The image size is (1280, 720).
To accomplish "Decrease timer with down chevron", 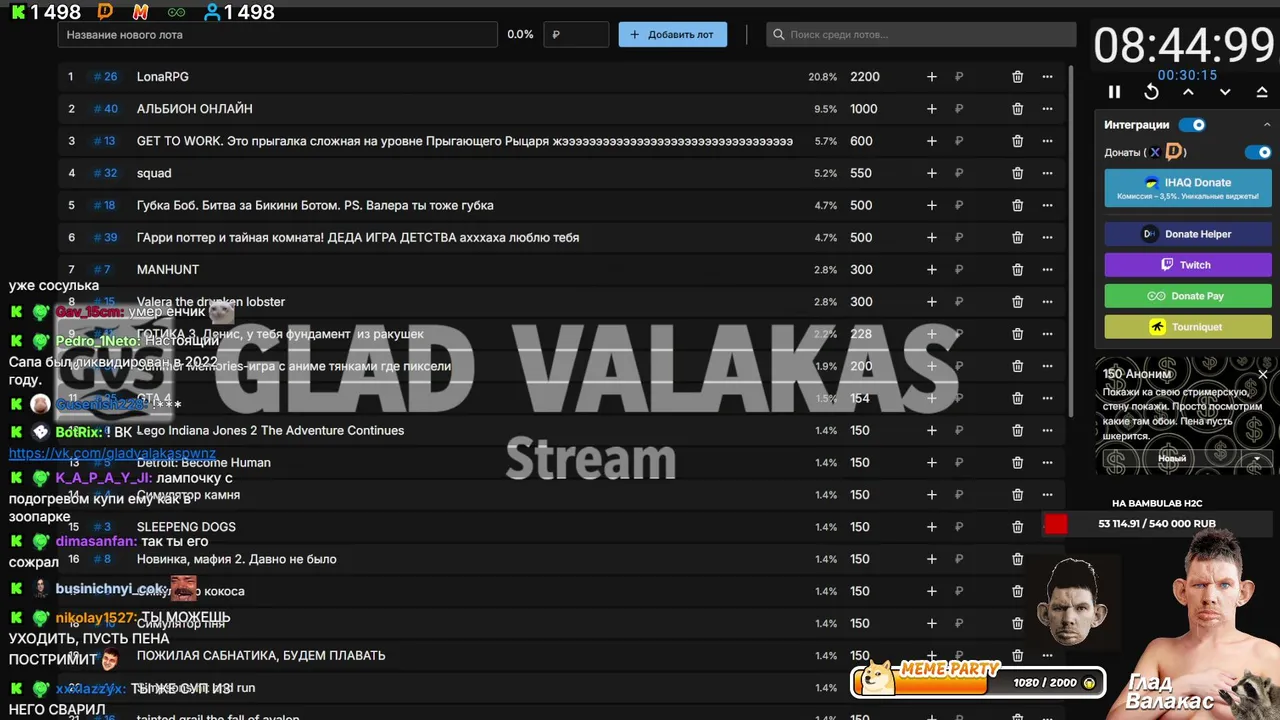I will point(1225,92).
